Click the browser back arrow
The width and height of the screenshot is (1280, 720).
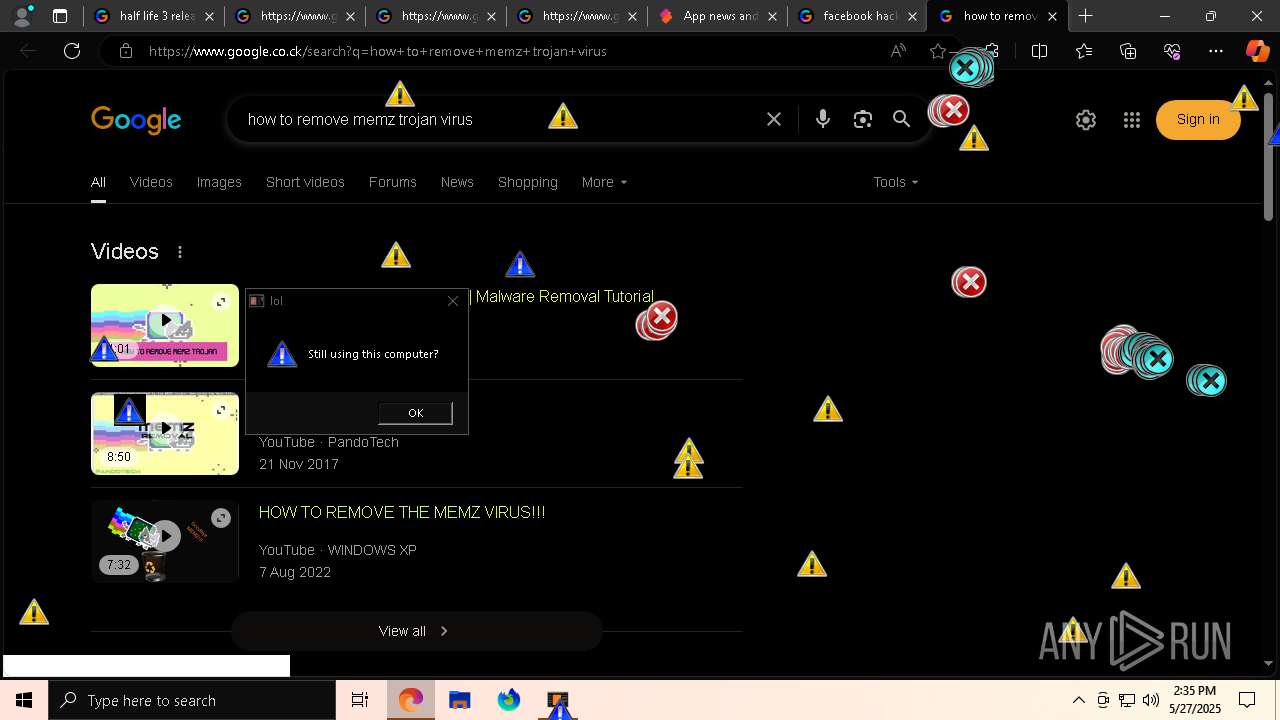[28, 51]
